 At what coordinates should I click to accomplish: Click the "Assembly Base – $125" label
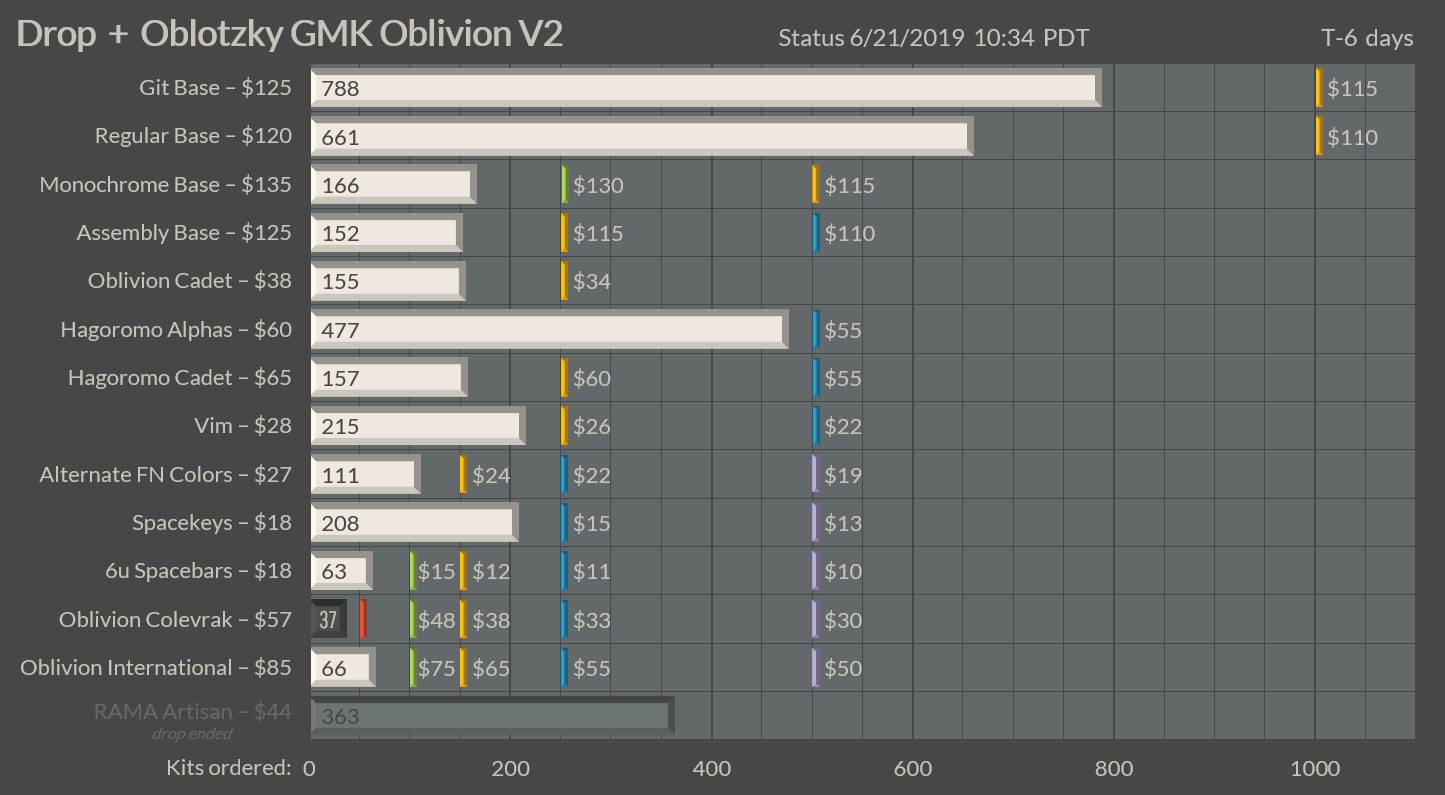pyautogui.click(x=184, y=233)
